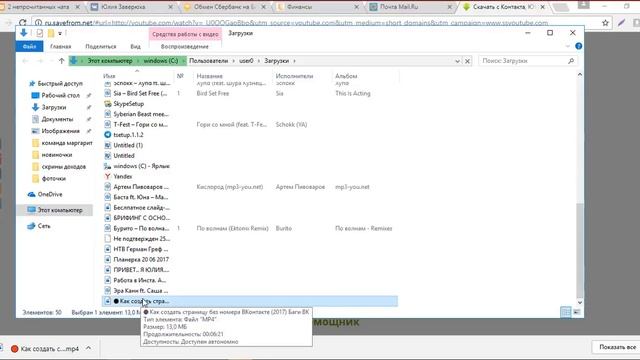Open the Поделиться ribbon tab

101,47
